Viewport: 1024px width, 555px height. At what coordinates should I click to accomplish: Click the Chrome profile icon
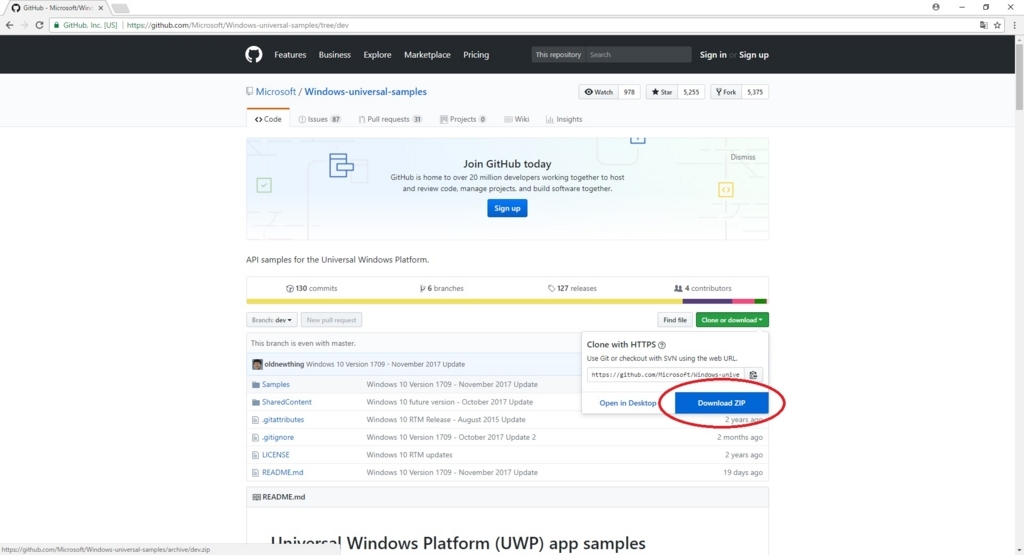(936, 7)
